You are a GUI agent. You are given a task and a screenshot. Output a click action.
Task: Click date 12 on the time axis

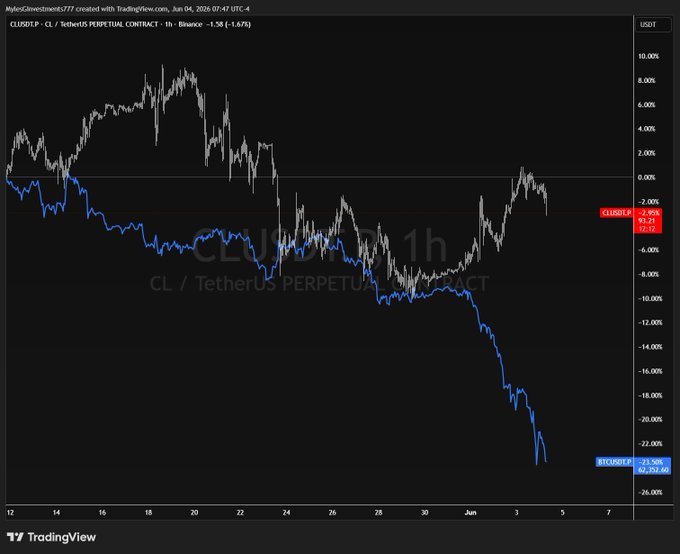pyautogui.click(x=10, y=513)
